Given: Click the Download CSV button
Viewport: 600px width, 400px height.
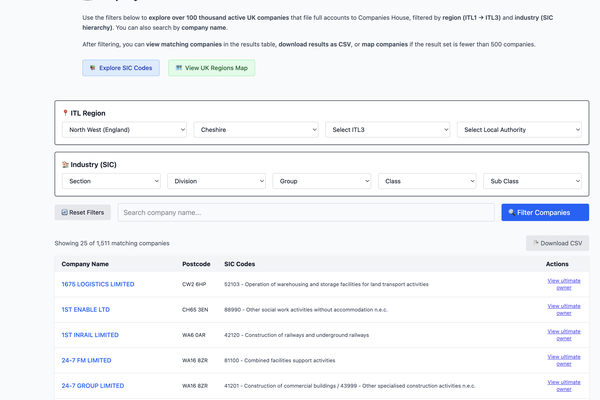Looking at the screenshot, I should click(557, 243).
